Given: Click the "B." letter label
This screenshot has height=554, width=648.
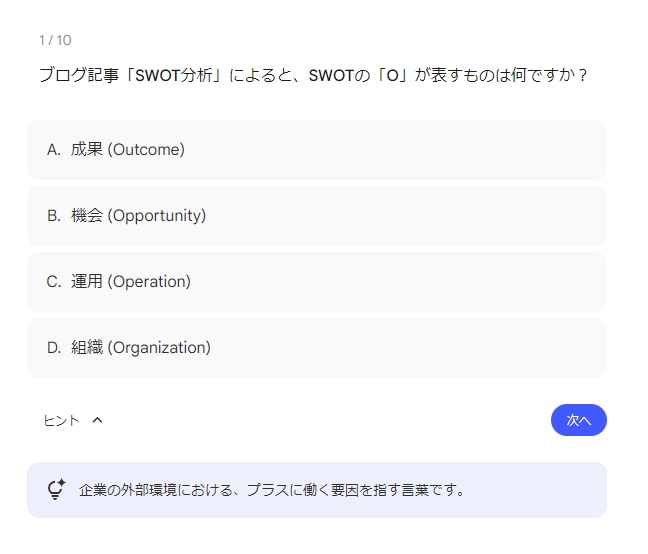Looking at the screenshot, I should tap(54, 216).
